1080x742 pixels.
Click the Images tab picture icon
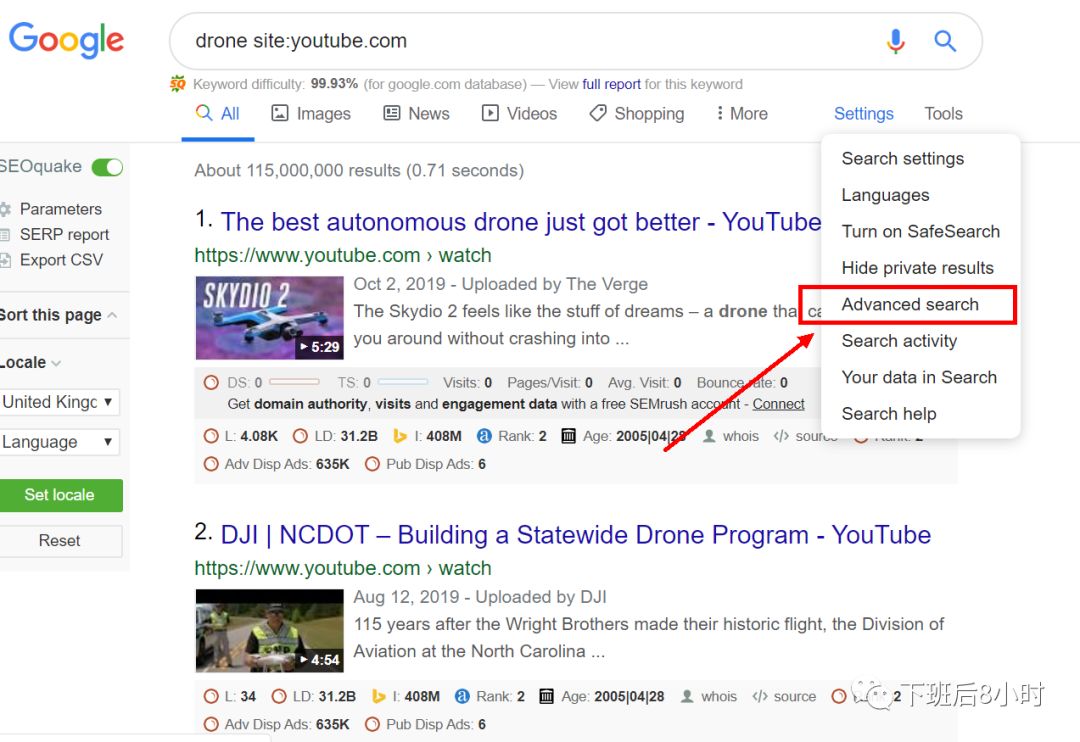tap(280, 113)
